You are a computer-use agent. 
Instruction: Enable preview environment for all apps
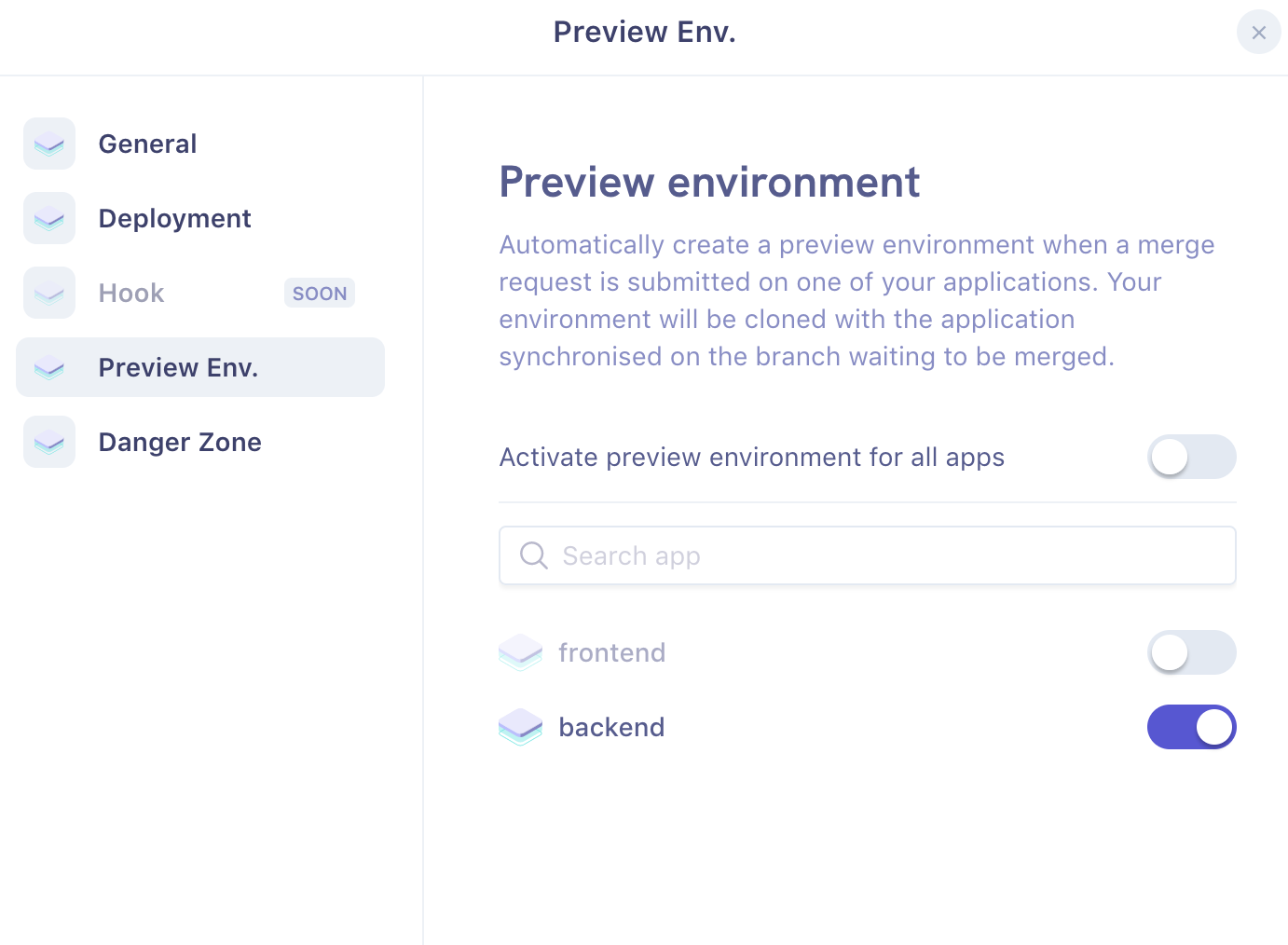click(1190, 457)
